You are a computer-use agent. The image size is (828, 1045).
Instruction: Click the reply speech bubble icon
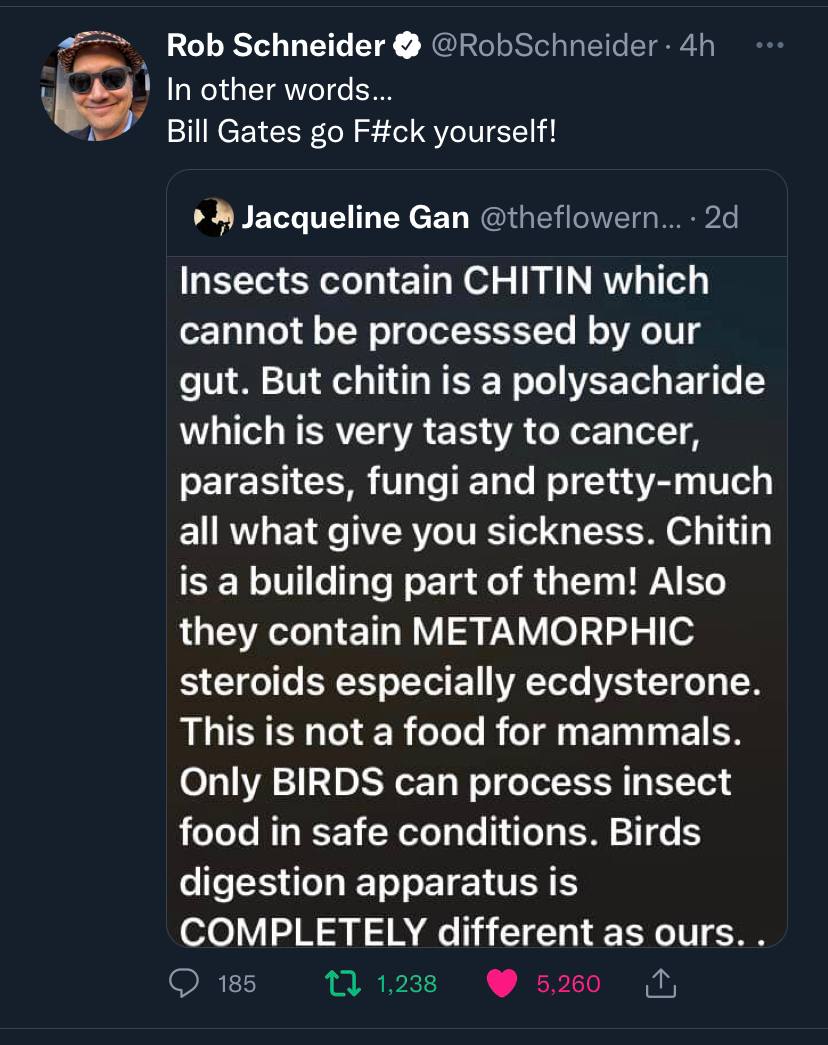(x=181, y=984)
